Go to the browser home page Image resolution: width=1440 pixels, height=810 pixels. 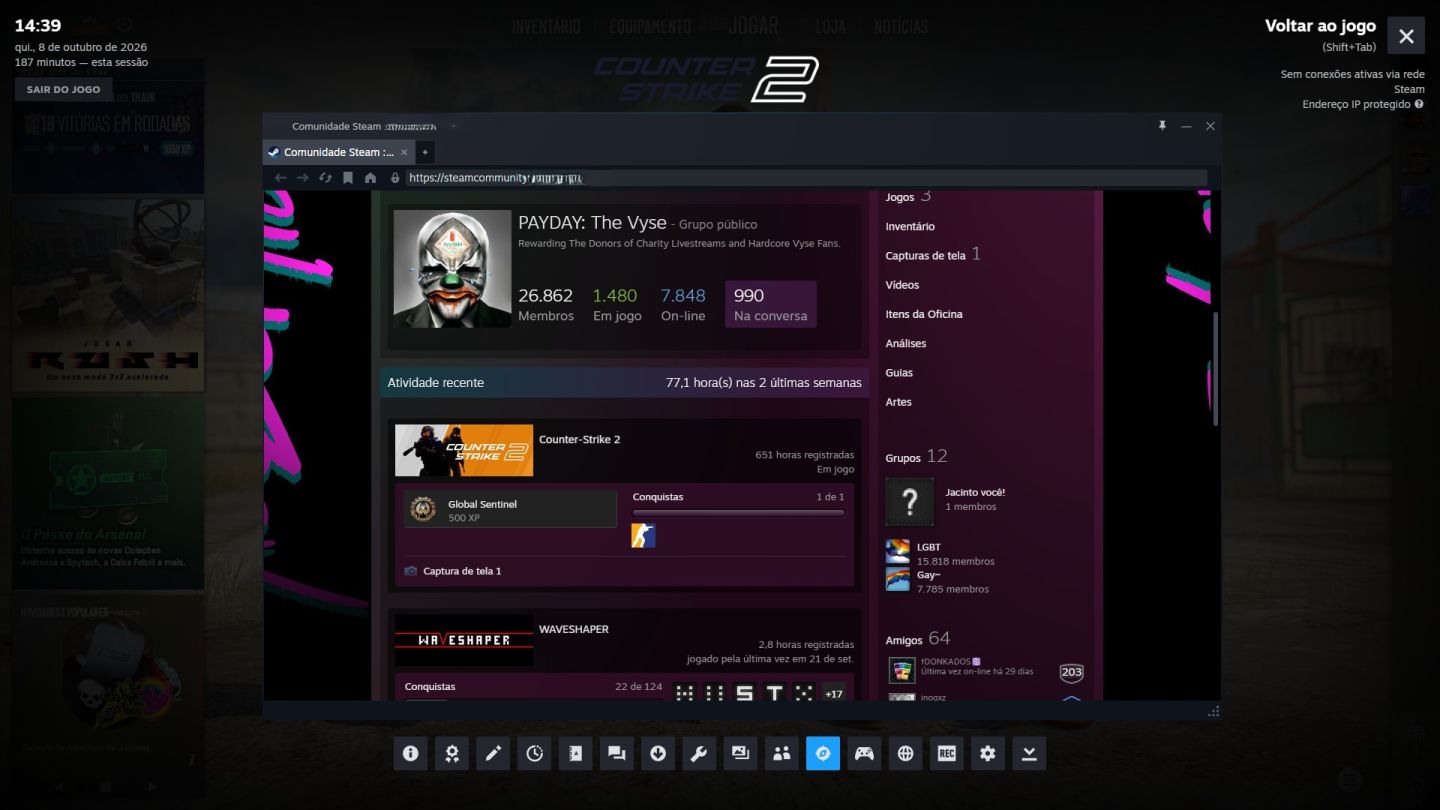370,178
